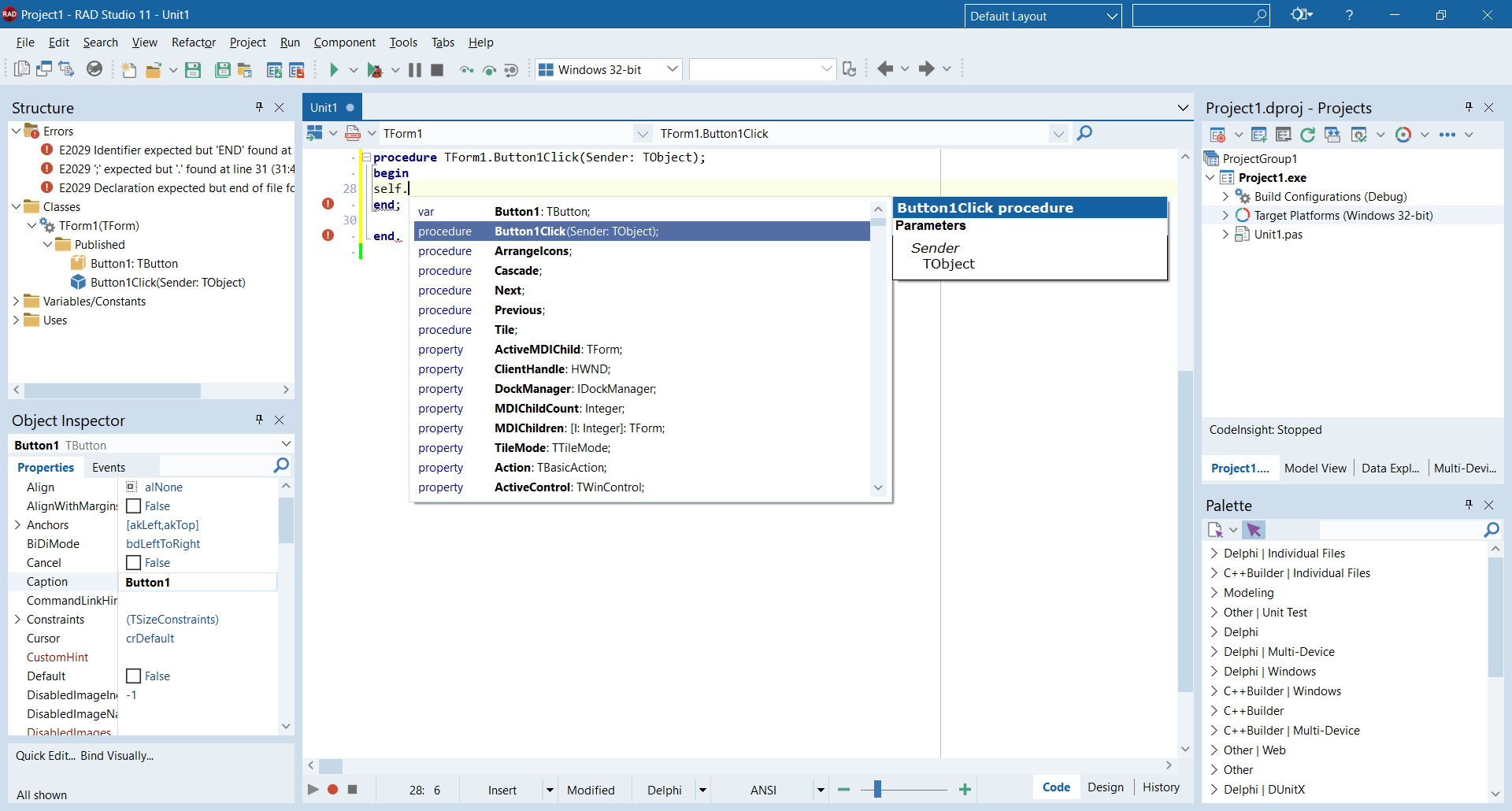Viewport: 1512px width, 811px height.
Task: Click the search magnifier in editor toolbar
Action: click(1084, 133)
